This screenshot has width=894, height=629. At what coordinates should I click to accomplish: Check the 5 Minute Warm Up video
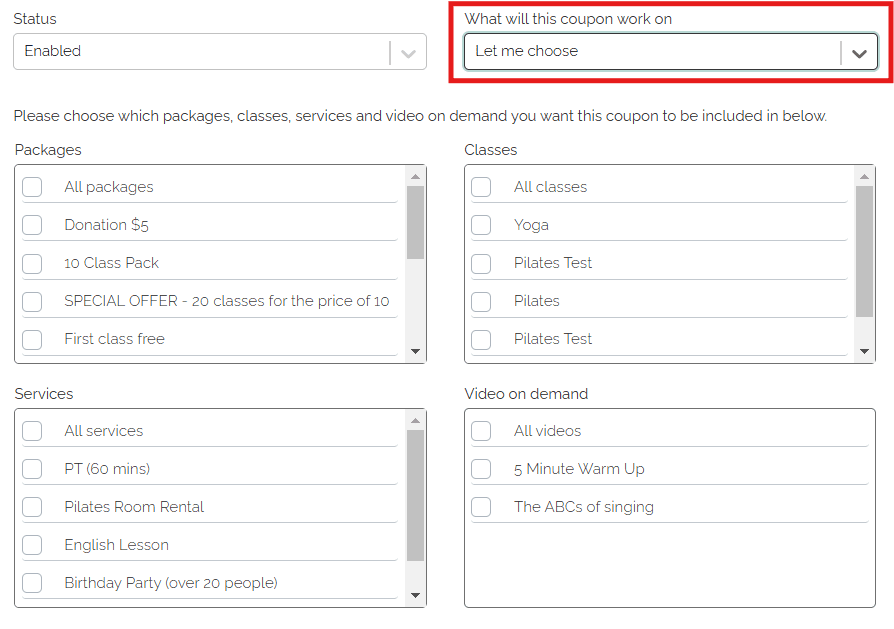(482, 469)
